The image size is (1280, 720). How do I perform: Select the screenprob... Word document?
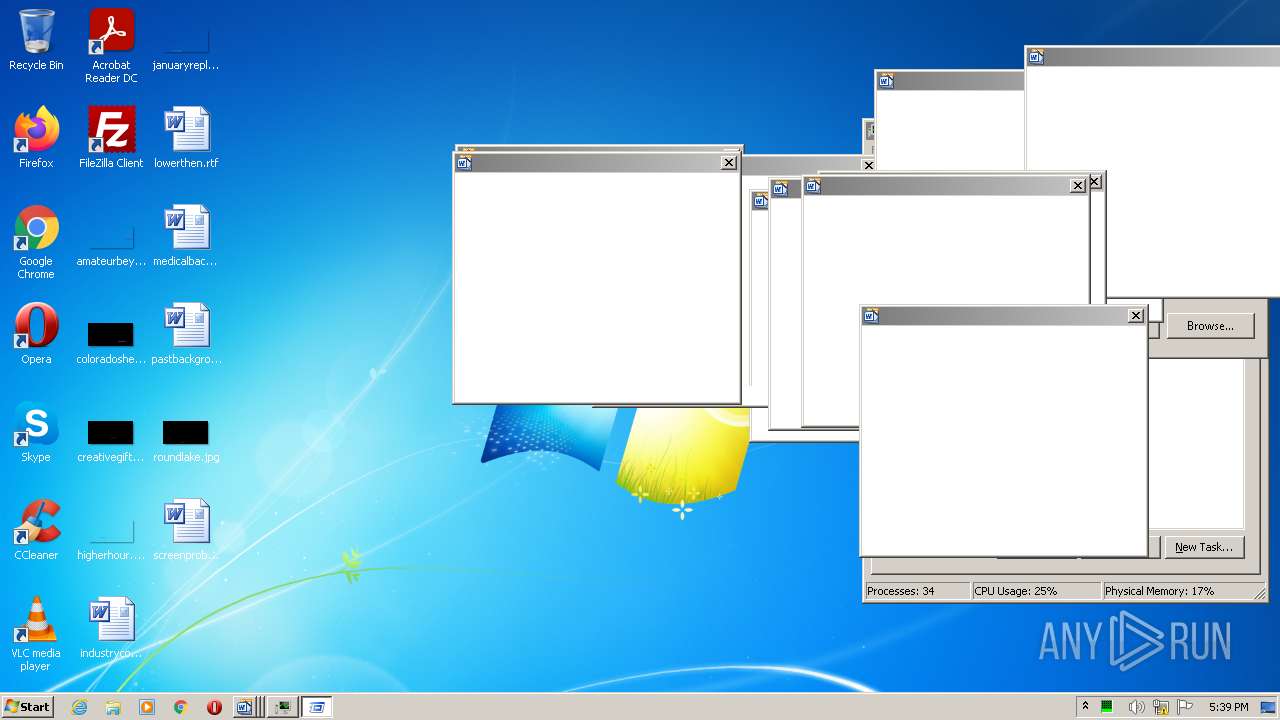tap(186, 530)
